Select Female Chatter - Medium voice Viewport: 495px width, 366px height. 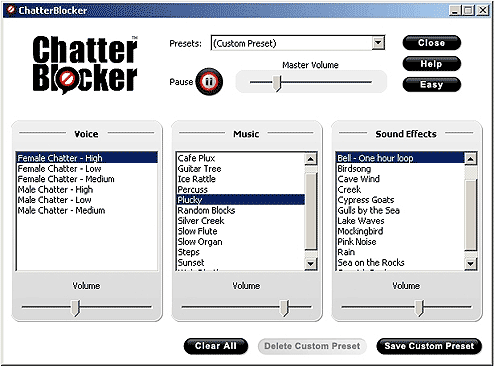pos(87,179)
